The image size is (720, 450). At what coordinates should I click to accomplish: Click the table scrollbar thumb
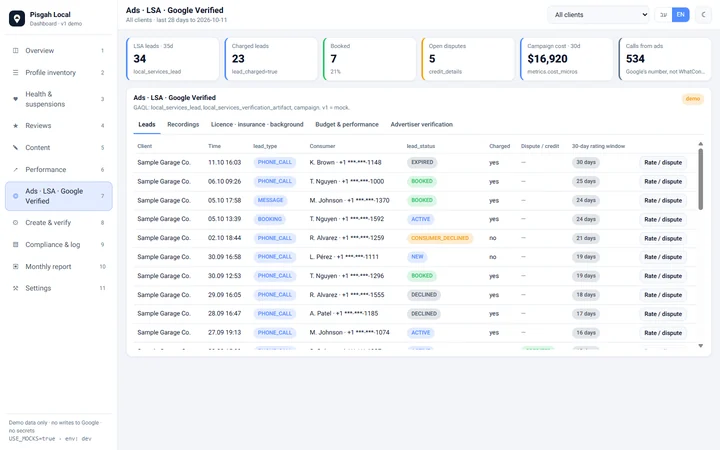point(701,179)
